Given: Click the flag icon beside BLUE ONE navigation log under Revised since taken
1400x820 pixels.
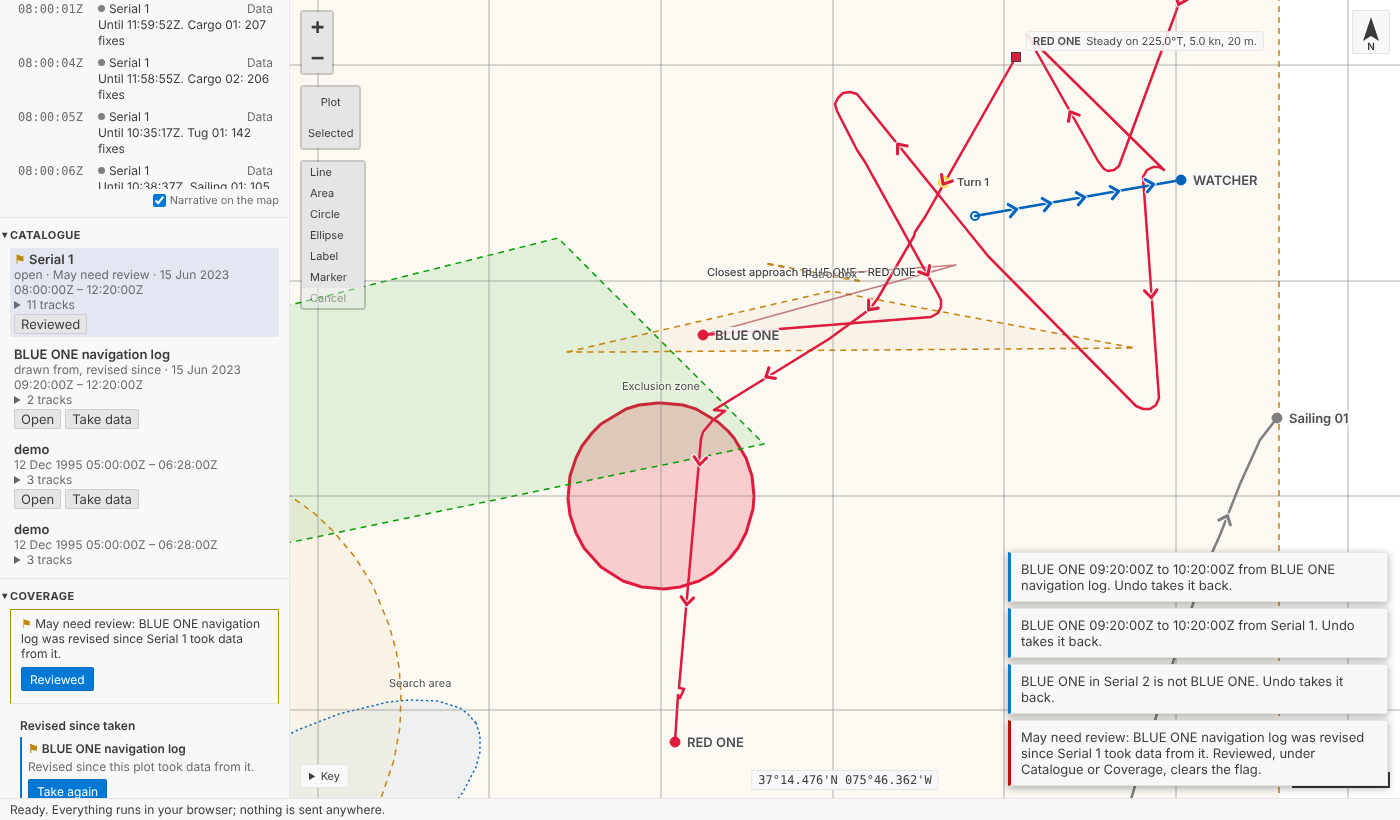Looking at the screenshot, I should (33, 748).
